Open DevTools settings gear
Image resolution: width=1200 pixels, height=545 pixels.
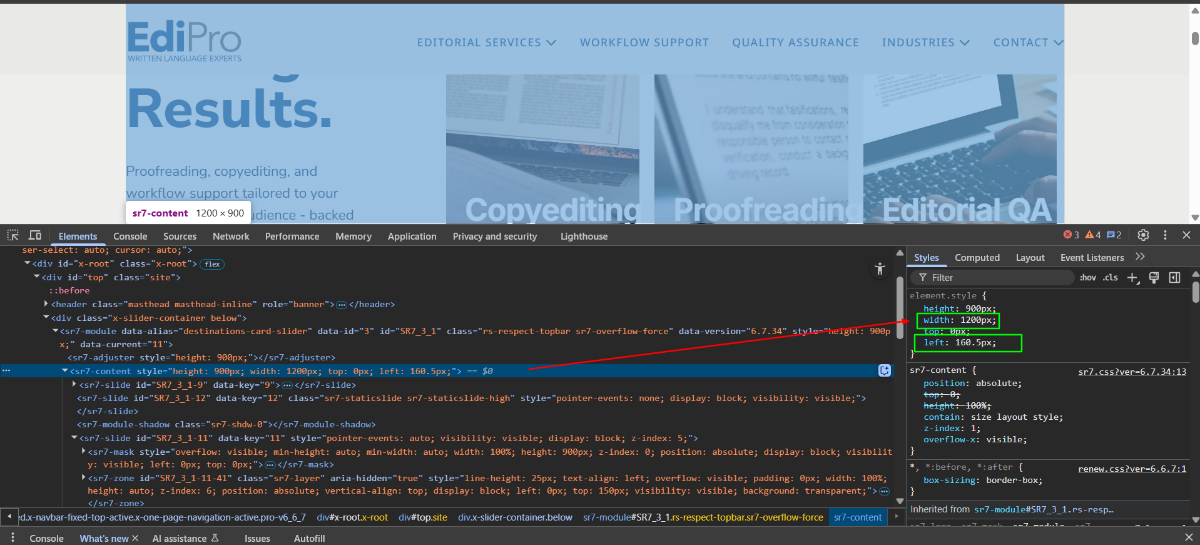(1144, 235)
